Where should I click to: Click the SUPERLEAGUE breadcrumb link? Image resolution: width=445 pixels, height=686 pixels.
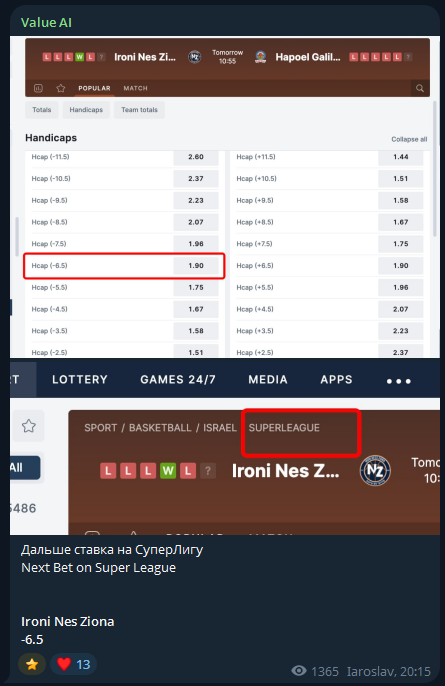[284, 427]
